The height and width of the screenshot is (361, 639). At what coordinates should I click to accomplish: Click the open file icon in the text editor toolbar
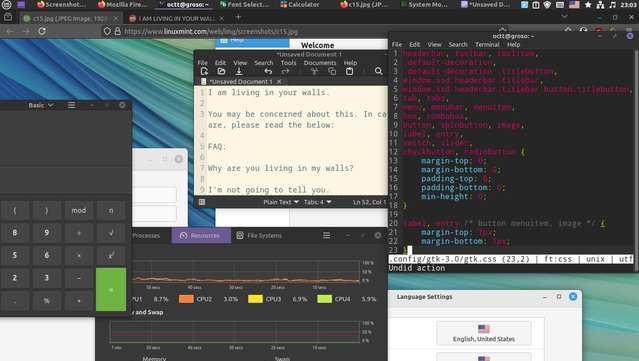pyautogui.click(x=221, y=71)
